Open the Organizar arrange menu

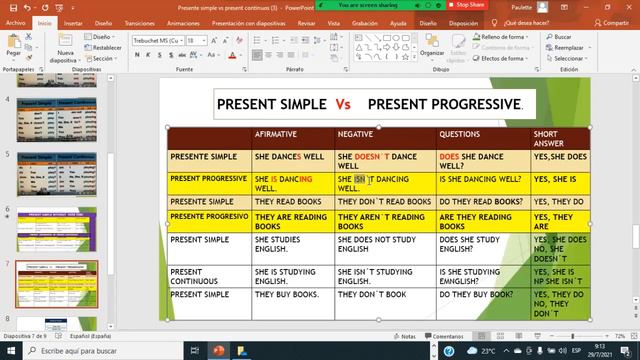click(432, 47)
